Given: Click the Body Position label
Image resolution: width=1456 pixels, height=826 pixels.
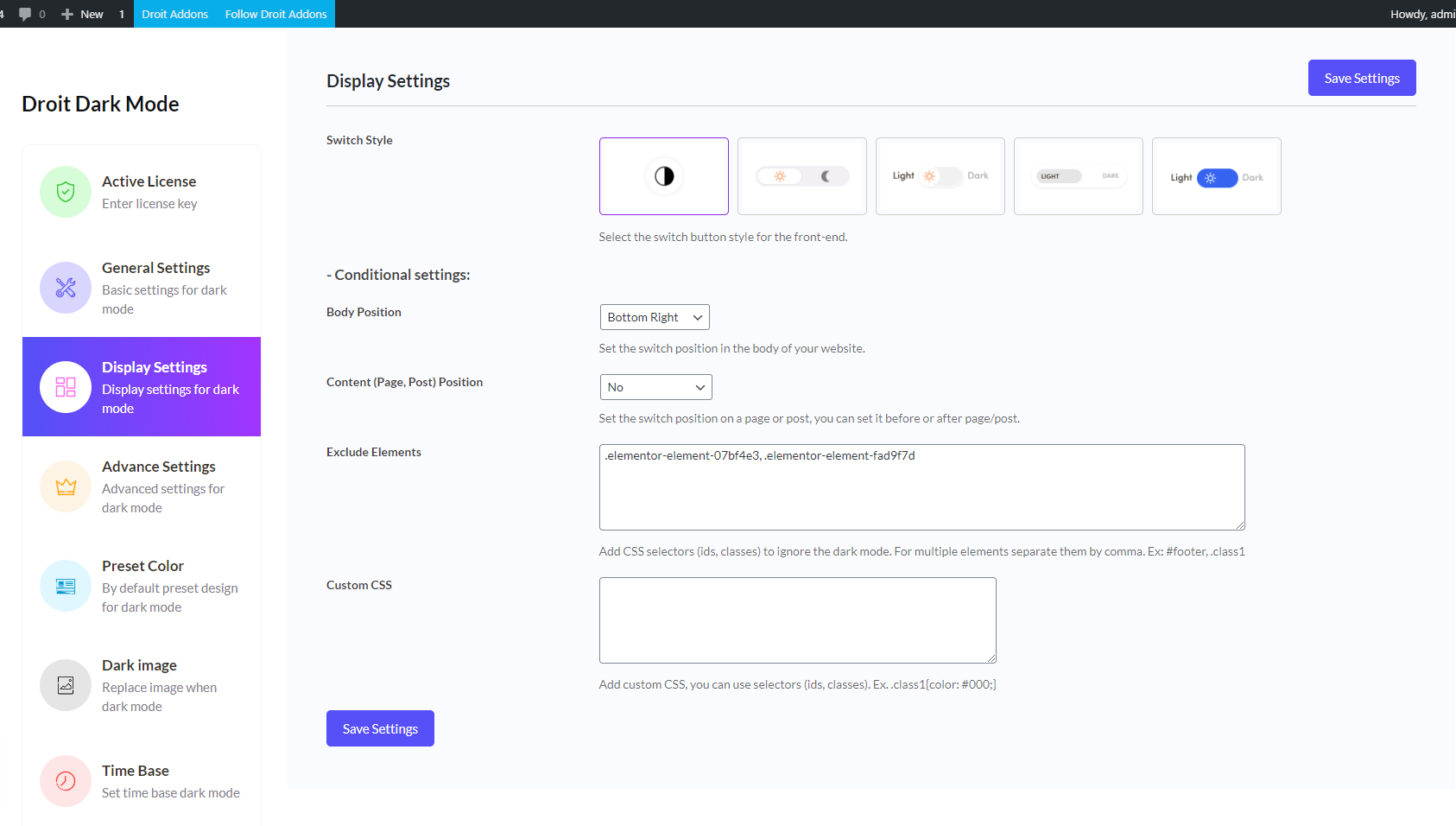Looking at the screenshot, I should coord(364,312).
